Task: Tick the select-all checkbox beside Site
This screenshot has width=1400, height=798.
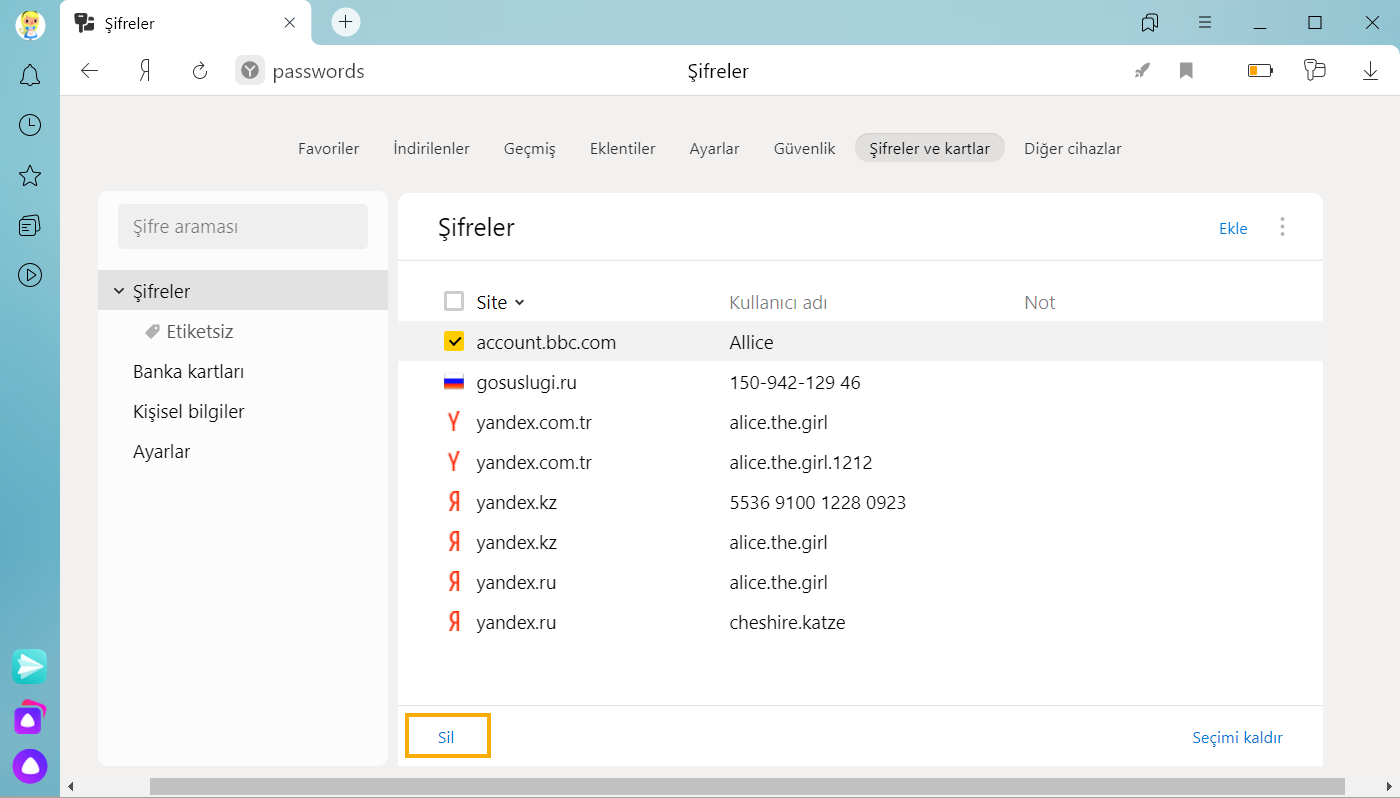Action: point(454,301)
